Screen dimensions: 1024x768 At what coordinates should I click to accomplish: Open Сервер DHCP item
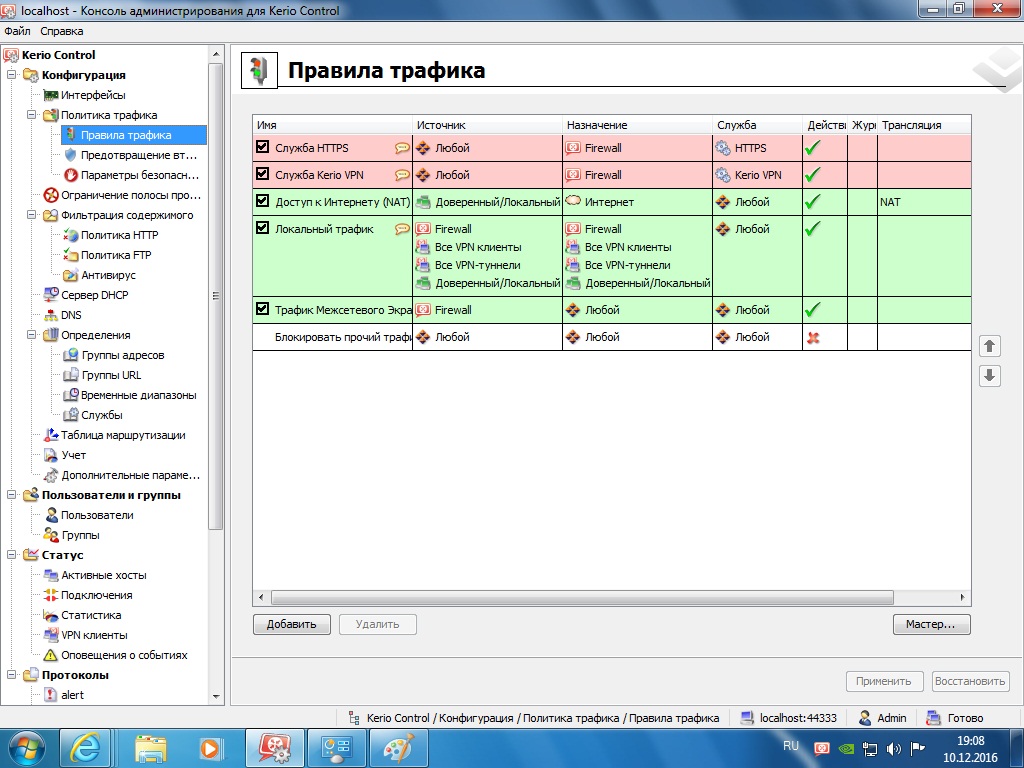[x=86, y=295]
